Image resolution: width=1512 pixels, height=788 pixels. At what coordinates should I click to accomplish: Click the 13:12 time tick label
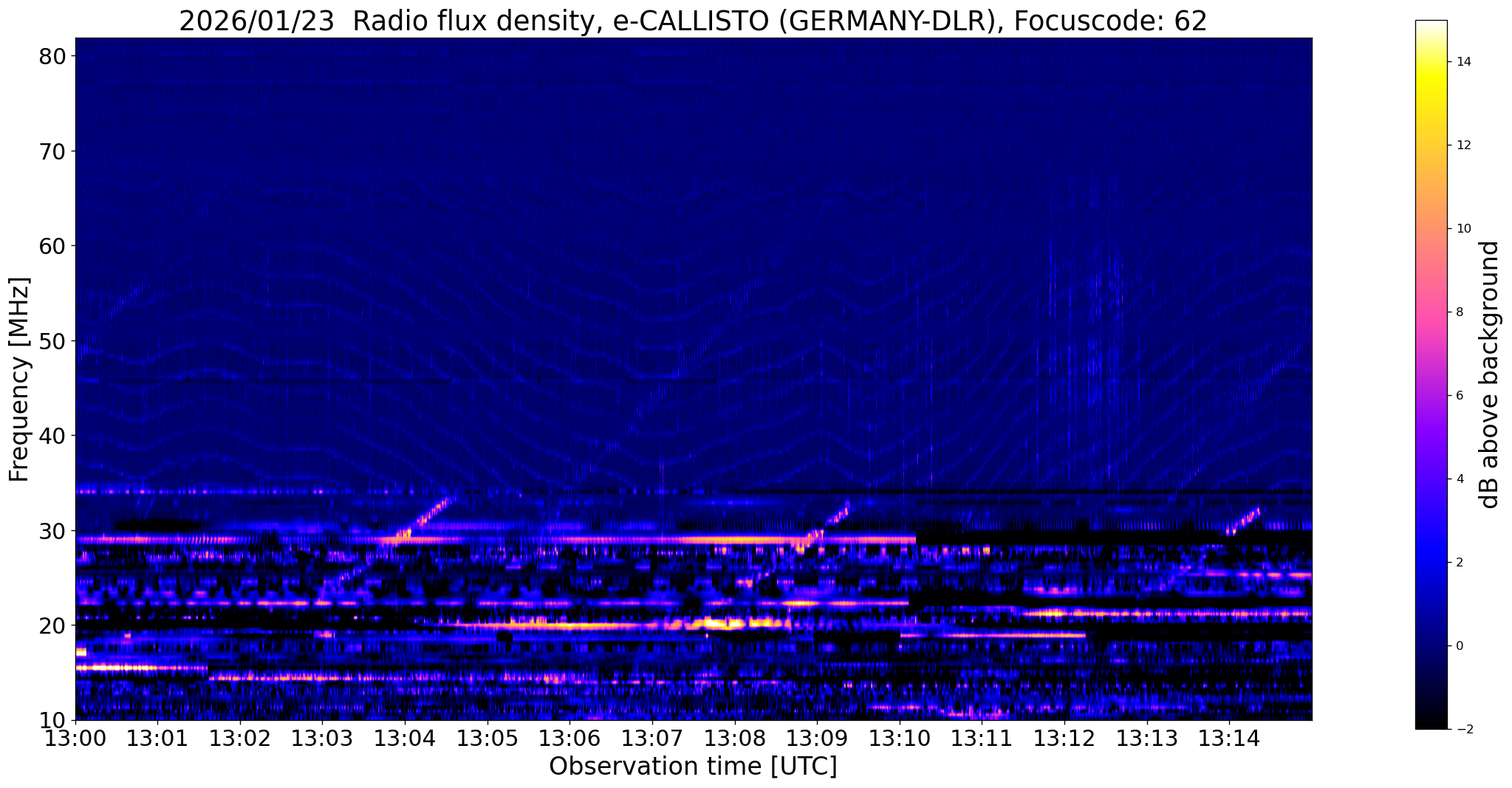pyautogui.click(x=1064, y=739)
